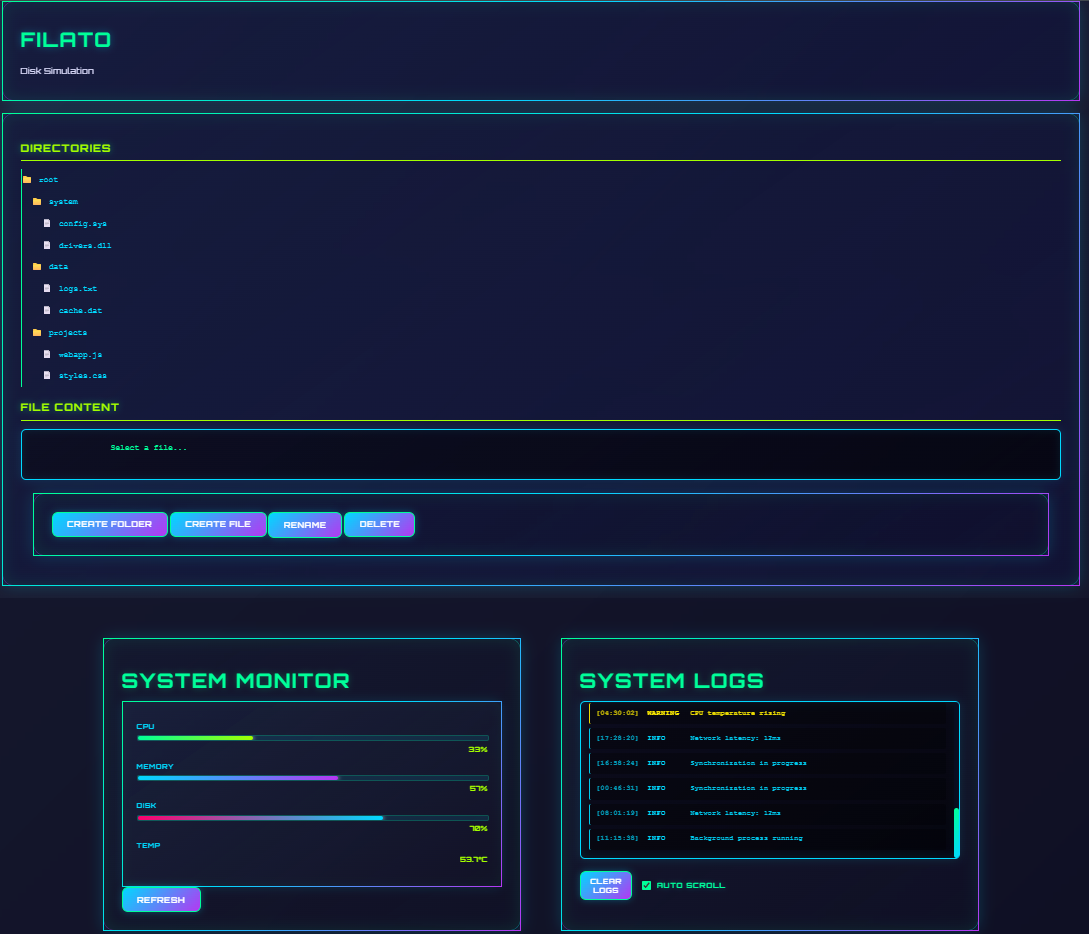The height and width of the screenshot is (934, 1089).
Task: Hit the Delete button
Action: [379, 524]
